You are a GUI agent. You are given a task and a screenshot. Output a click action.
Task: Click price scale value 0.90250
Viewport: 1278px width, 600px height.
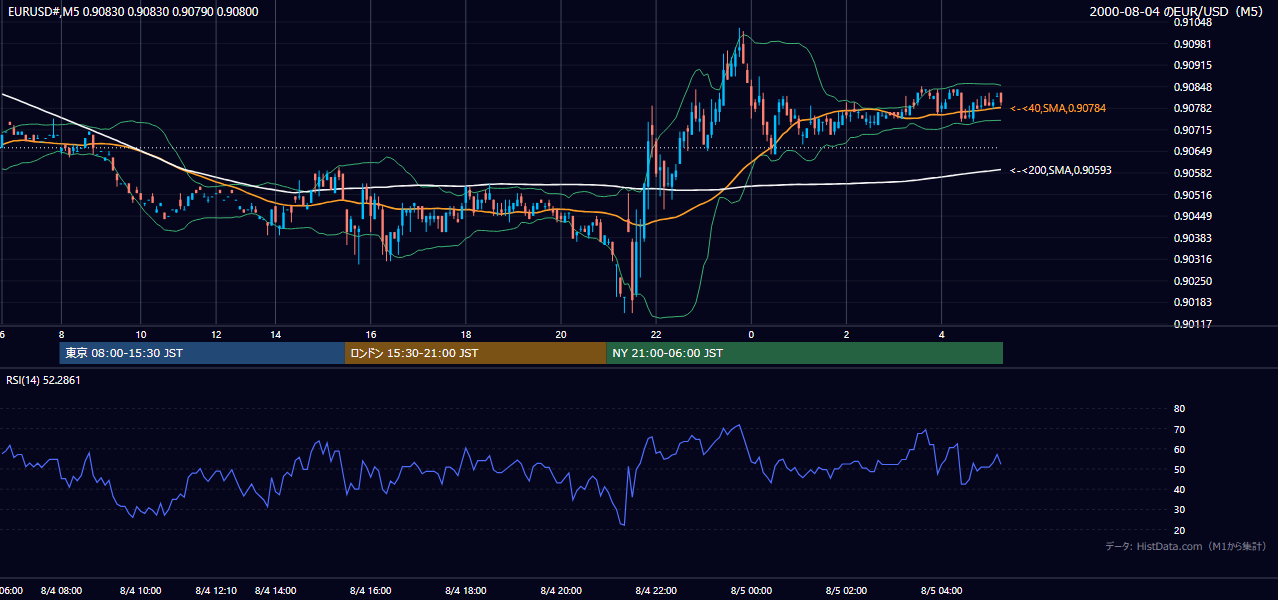pos(1193,281)
